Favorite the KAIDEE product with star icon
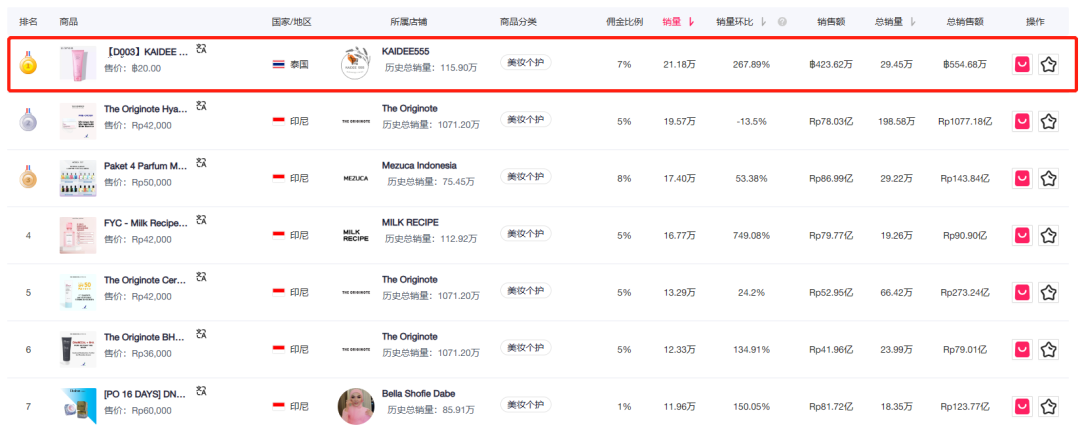This screenshot has width=1080, height=434. pyautogui.click(x=1048, y=64)
